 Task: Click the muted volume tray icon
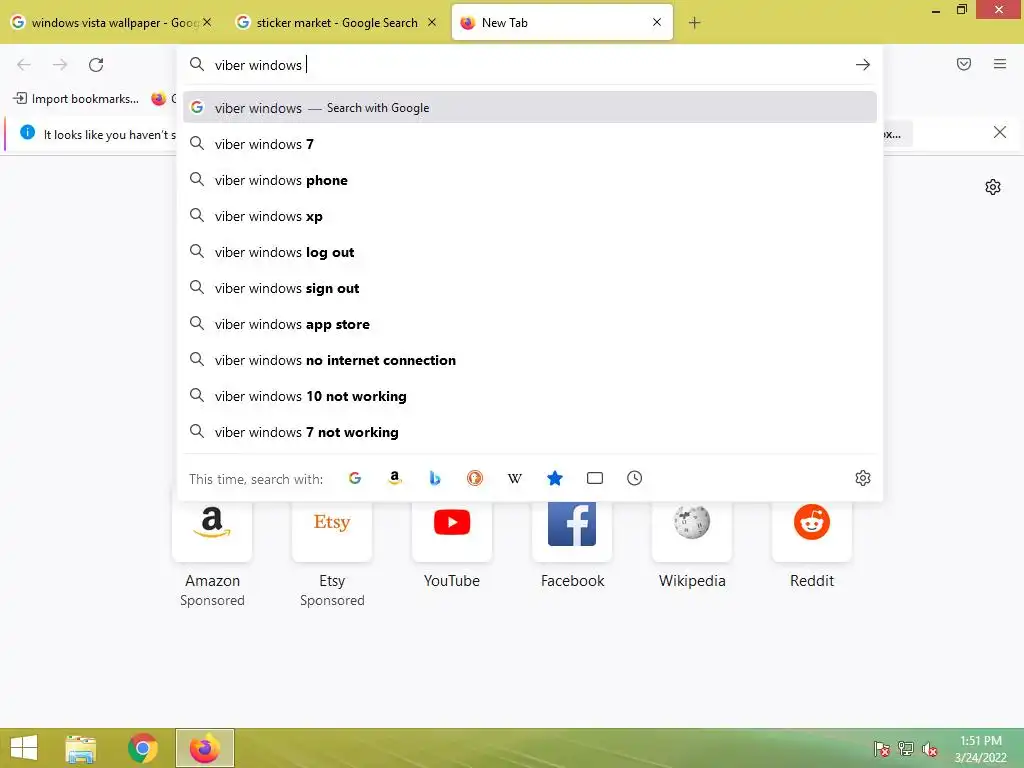tap(930, 749)
